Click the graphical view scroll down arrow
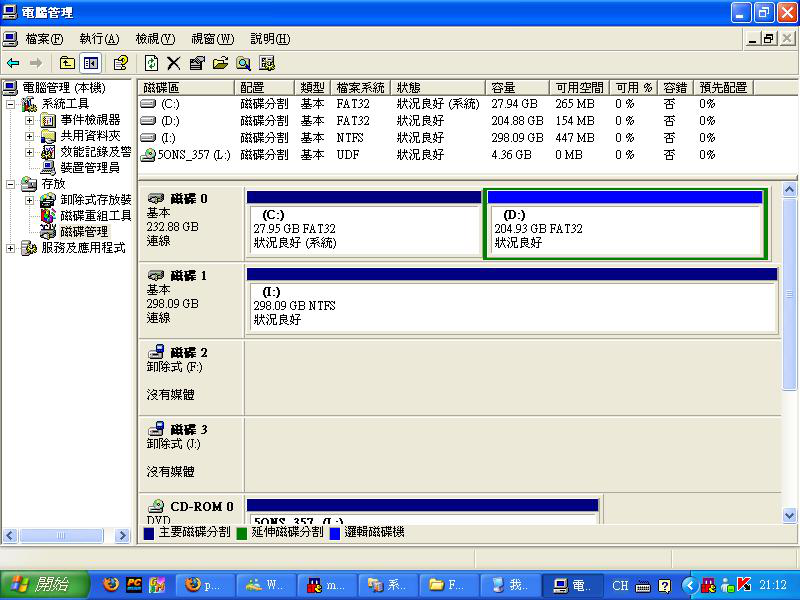800x600 pixels. (x=789, y=515)
